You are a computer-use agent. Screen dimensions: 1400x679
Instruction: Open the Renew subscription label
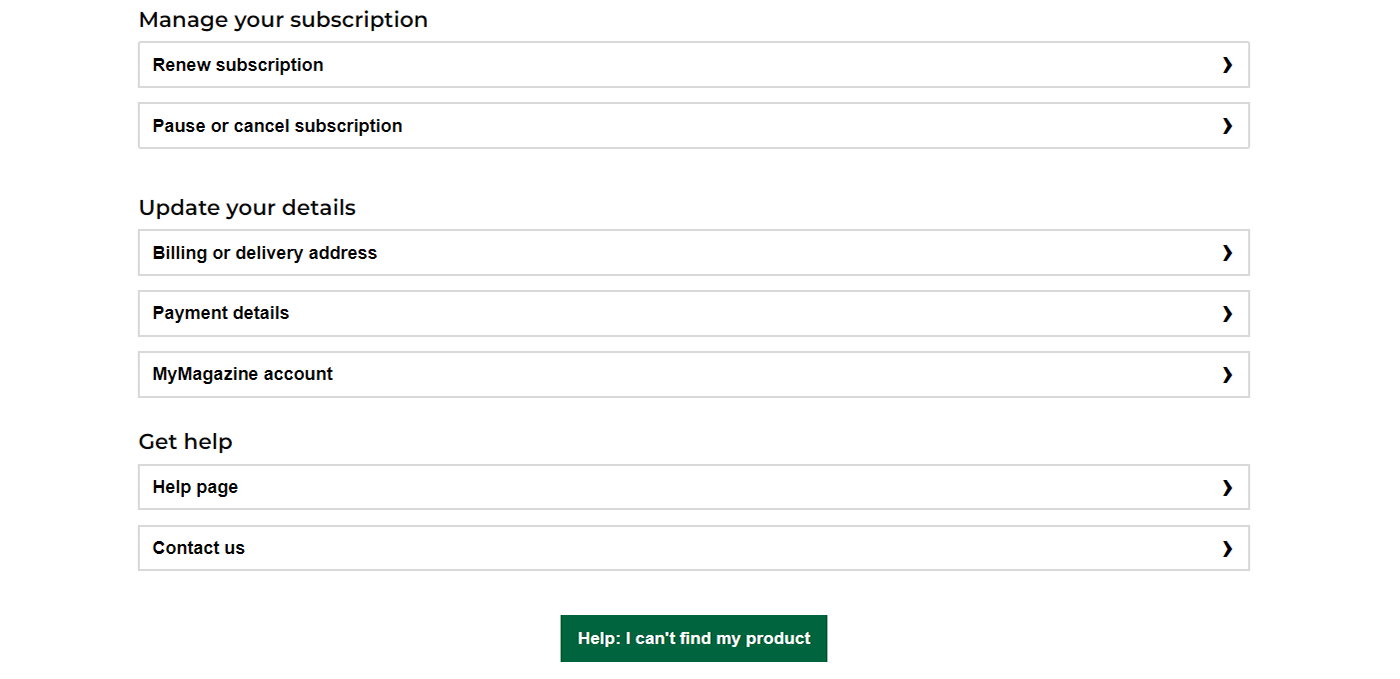pyautogui.click(x=238, y=65)
